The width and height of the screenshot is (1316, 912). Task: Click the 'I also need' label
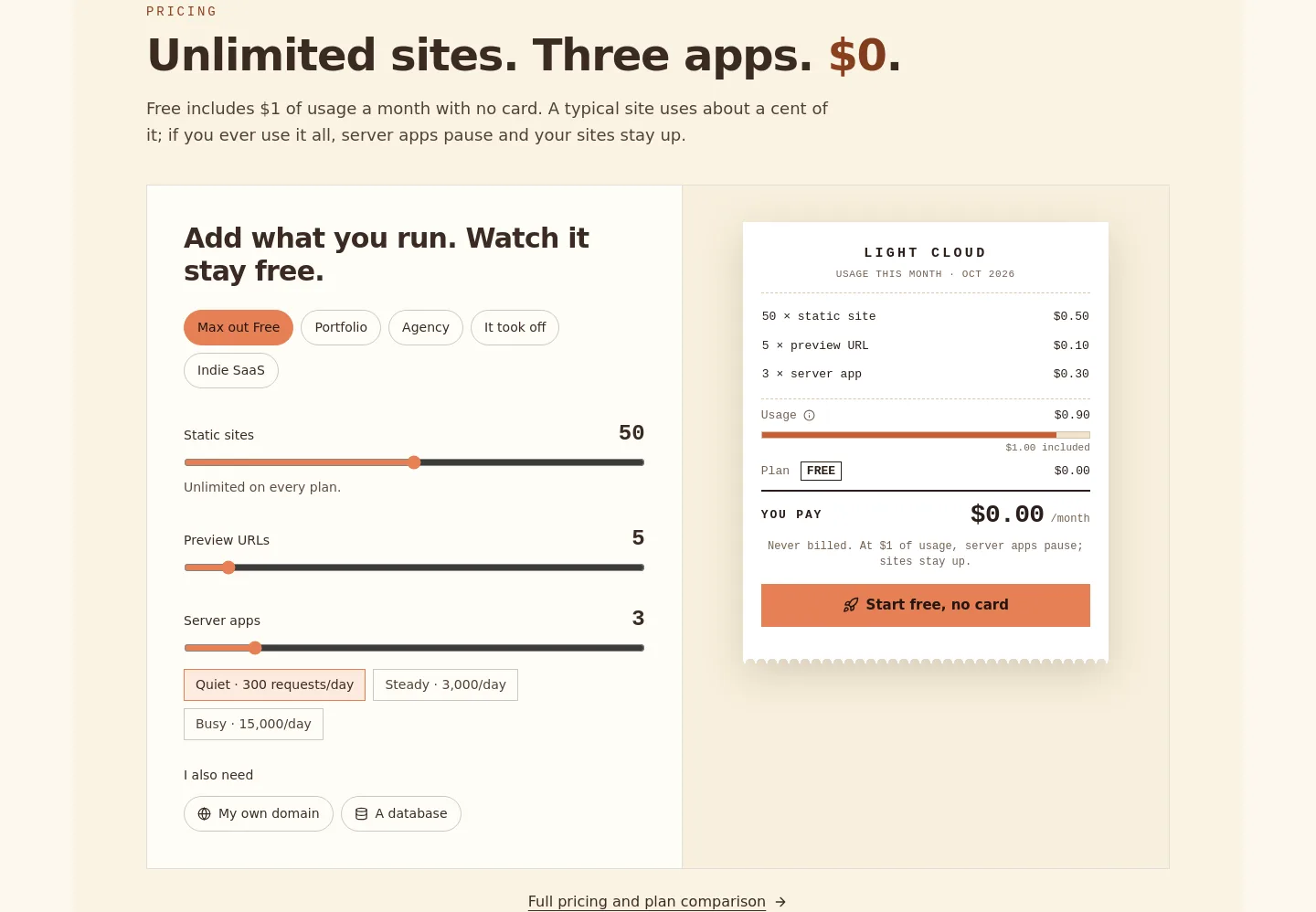coord(218,775)
